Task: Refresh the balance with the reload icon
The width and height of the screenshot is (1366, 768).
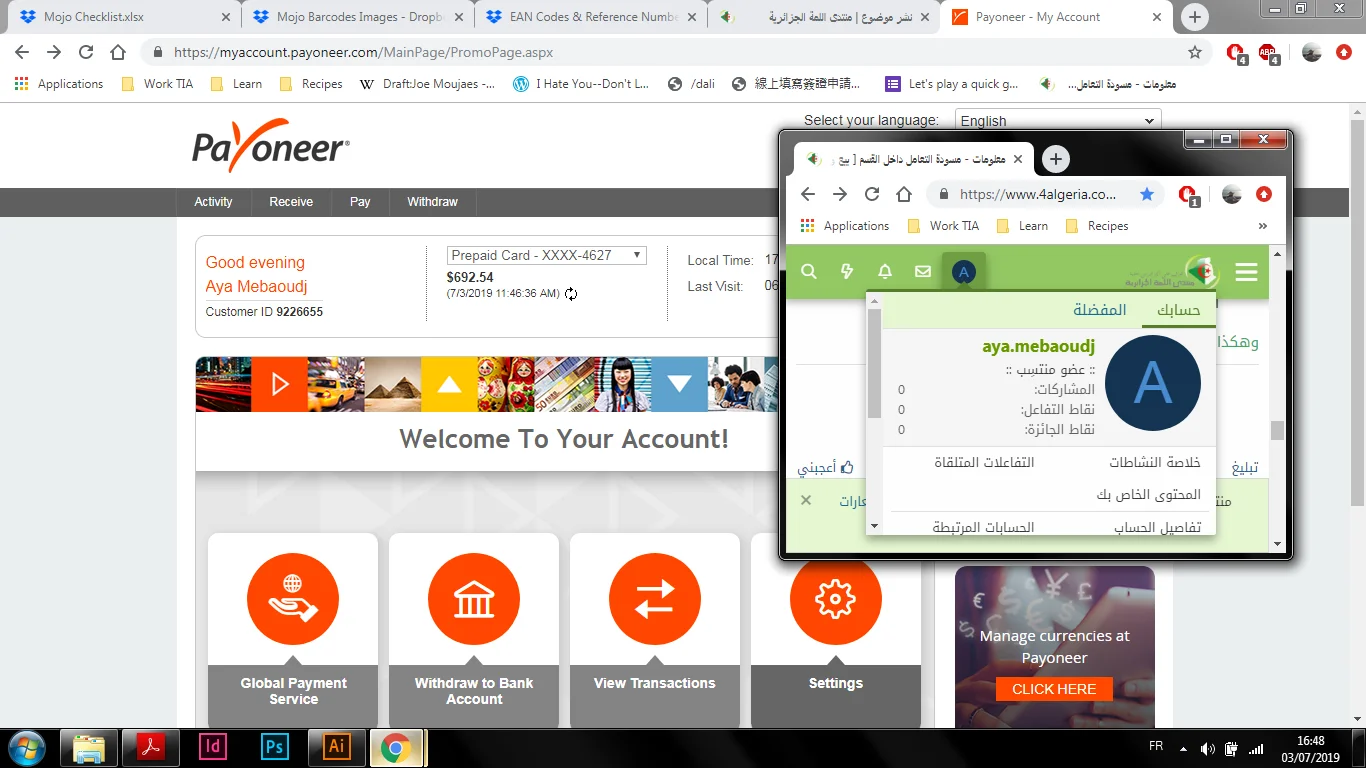Action: [571, 294]
